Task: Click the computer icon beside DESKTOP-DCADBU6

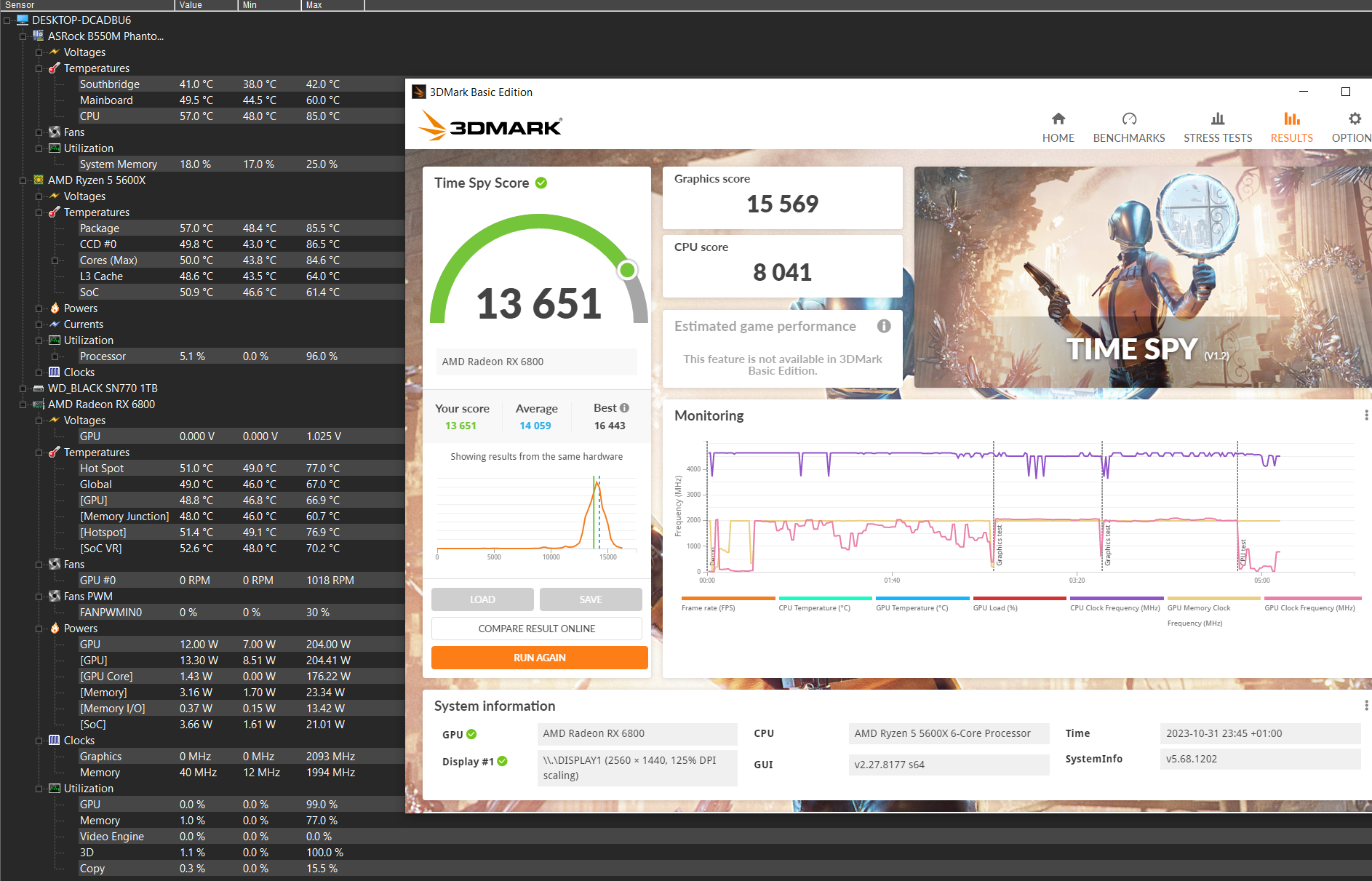Action: pos(23,20)
